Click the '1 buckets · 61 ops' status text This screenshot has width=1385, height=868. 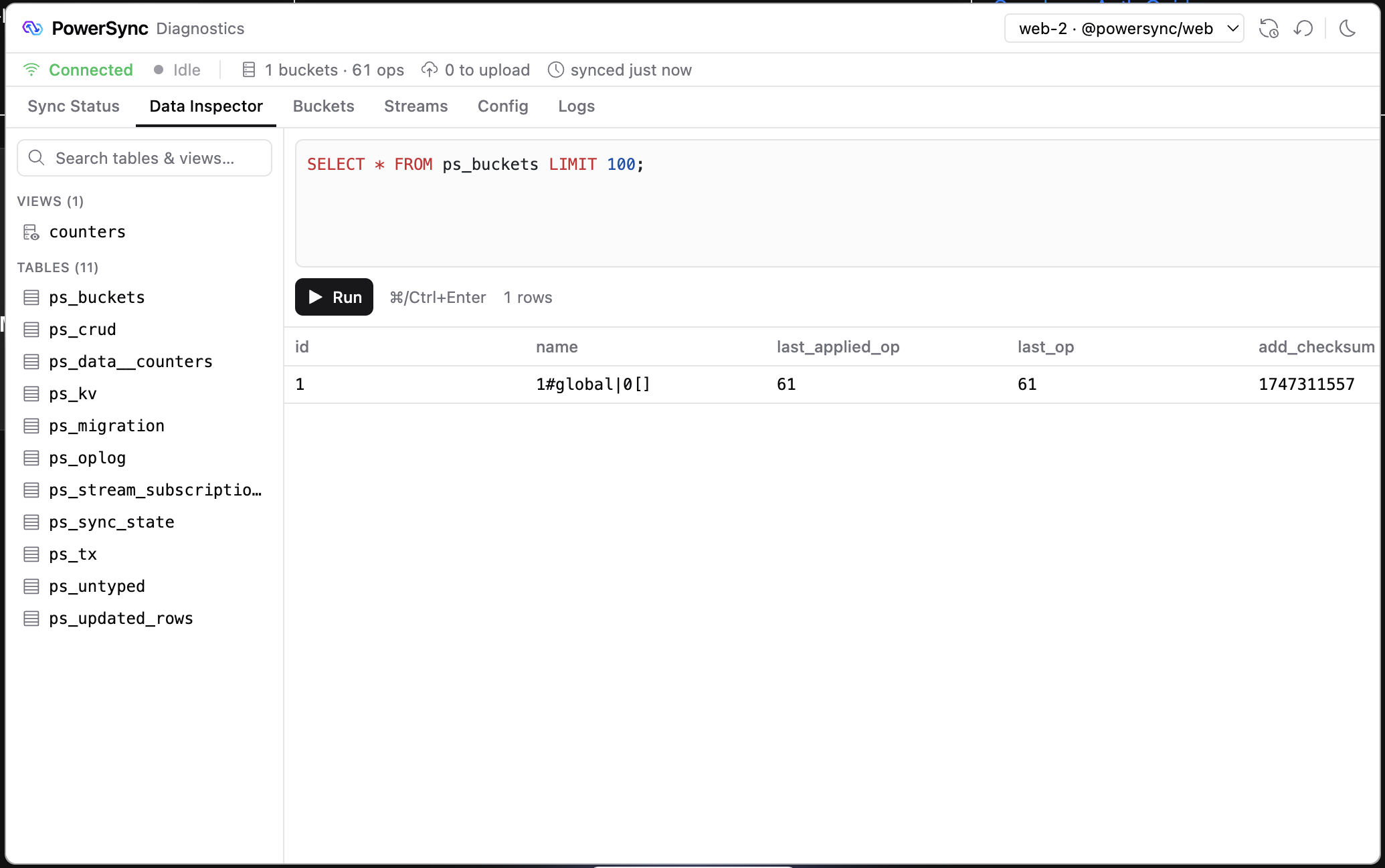click(334, 70)
